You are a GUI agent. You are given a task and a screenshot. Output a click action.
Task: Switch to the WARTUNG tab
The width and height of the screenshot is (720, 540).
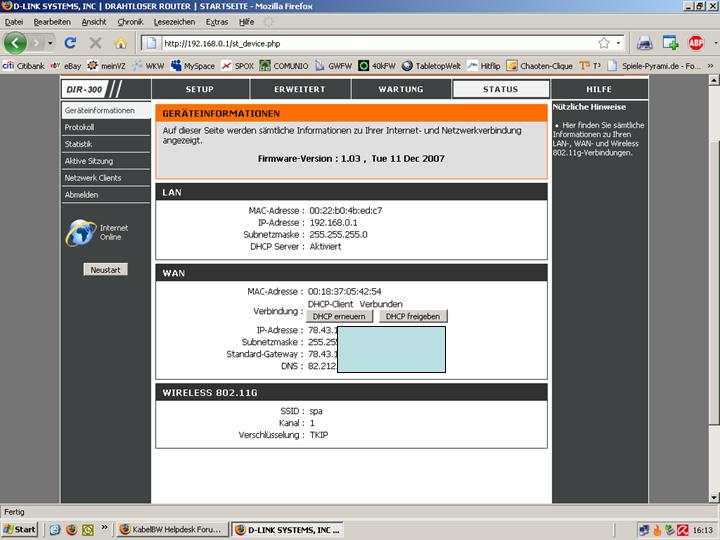400,89
